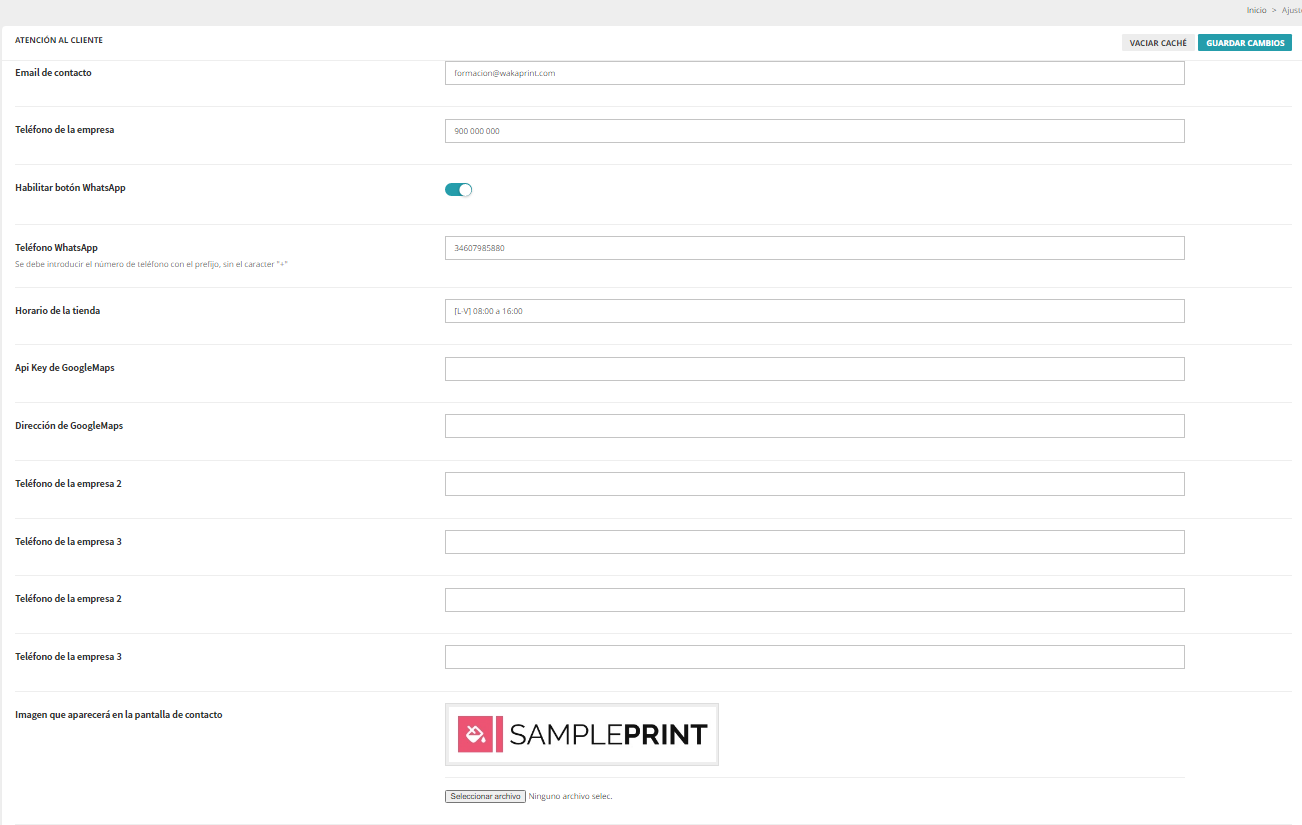Click the Seleccionar archivo file button
The height and width of the screenshot is (825, 1302).
485,796
